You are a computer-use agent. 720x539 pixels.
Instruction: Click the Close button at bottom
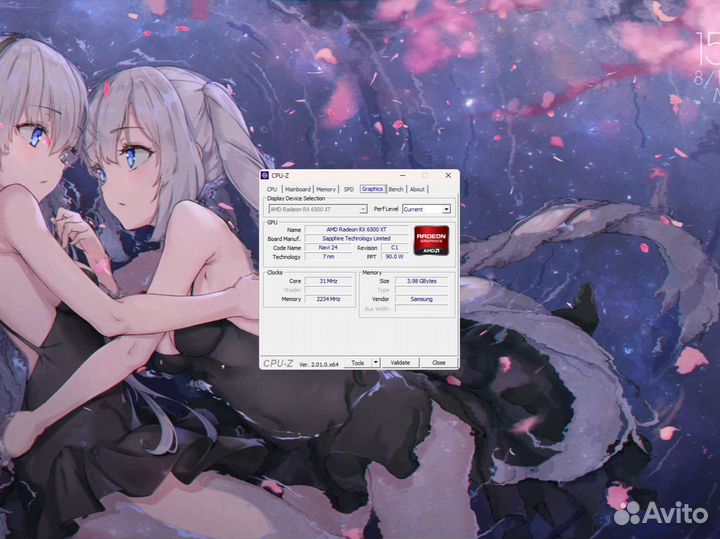(x=439, y=363)
